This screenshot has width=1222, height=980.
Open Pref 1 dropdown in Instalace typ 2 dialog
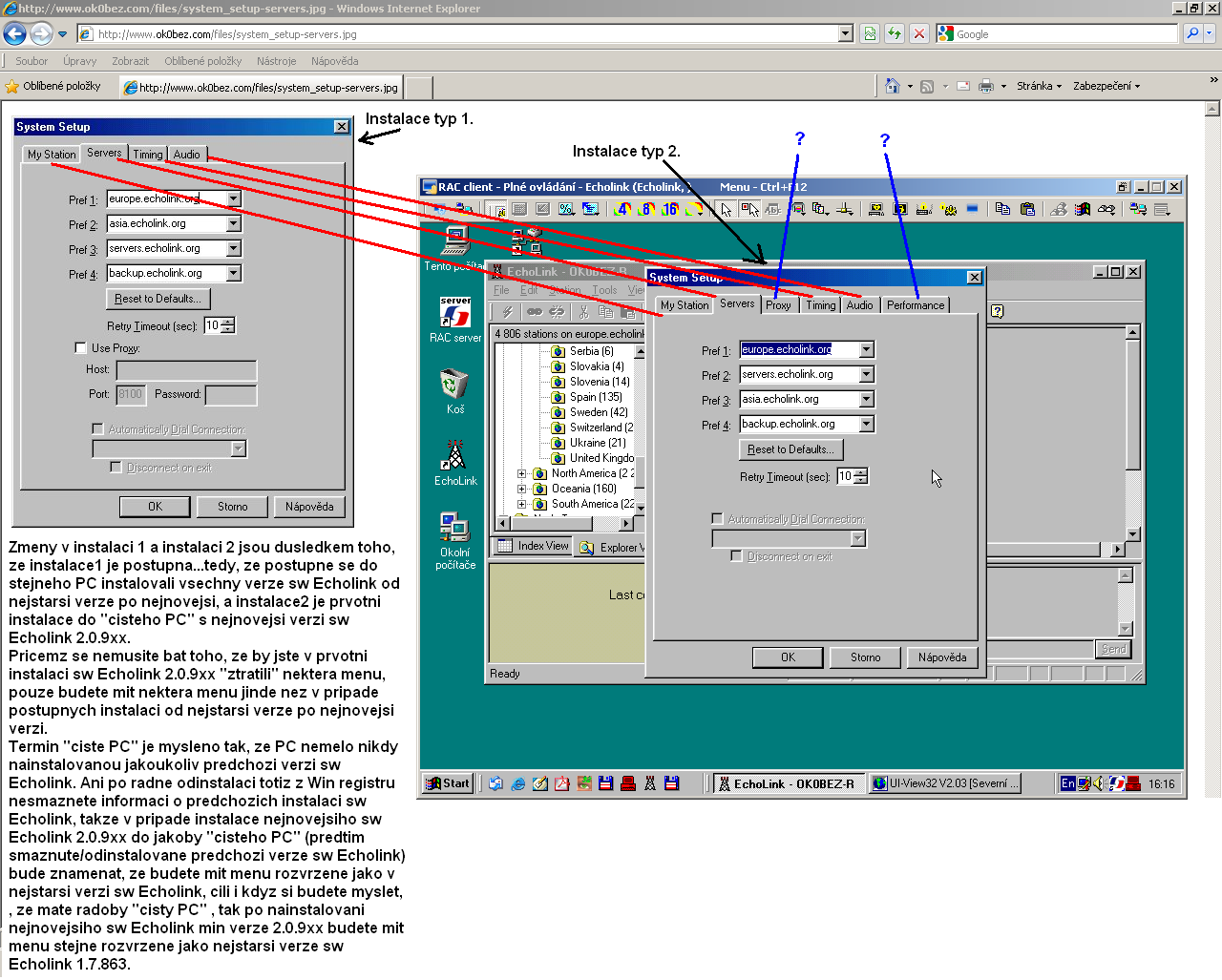coord(867,349)
